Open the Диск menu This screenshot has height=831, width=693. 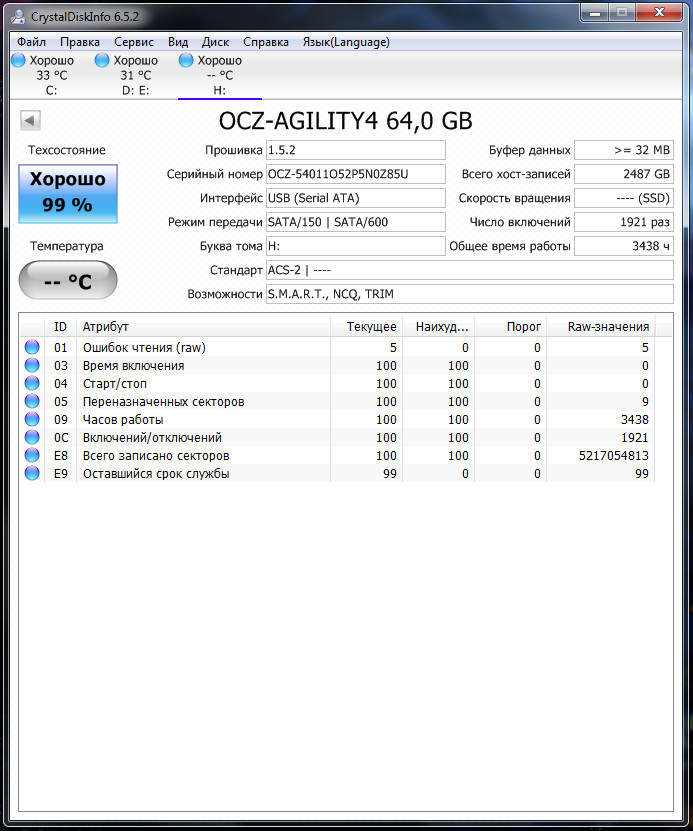tap(215, 42)
